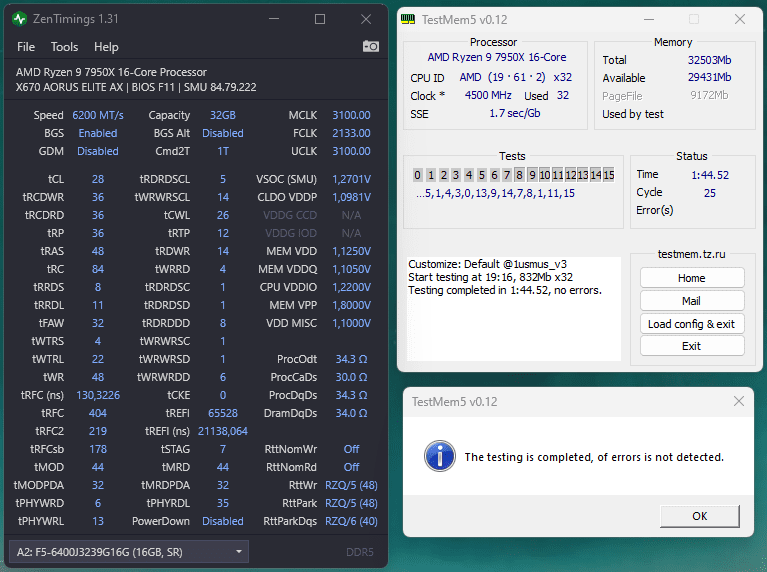Click the Cmd2T value 1T

[223, 151]
